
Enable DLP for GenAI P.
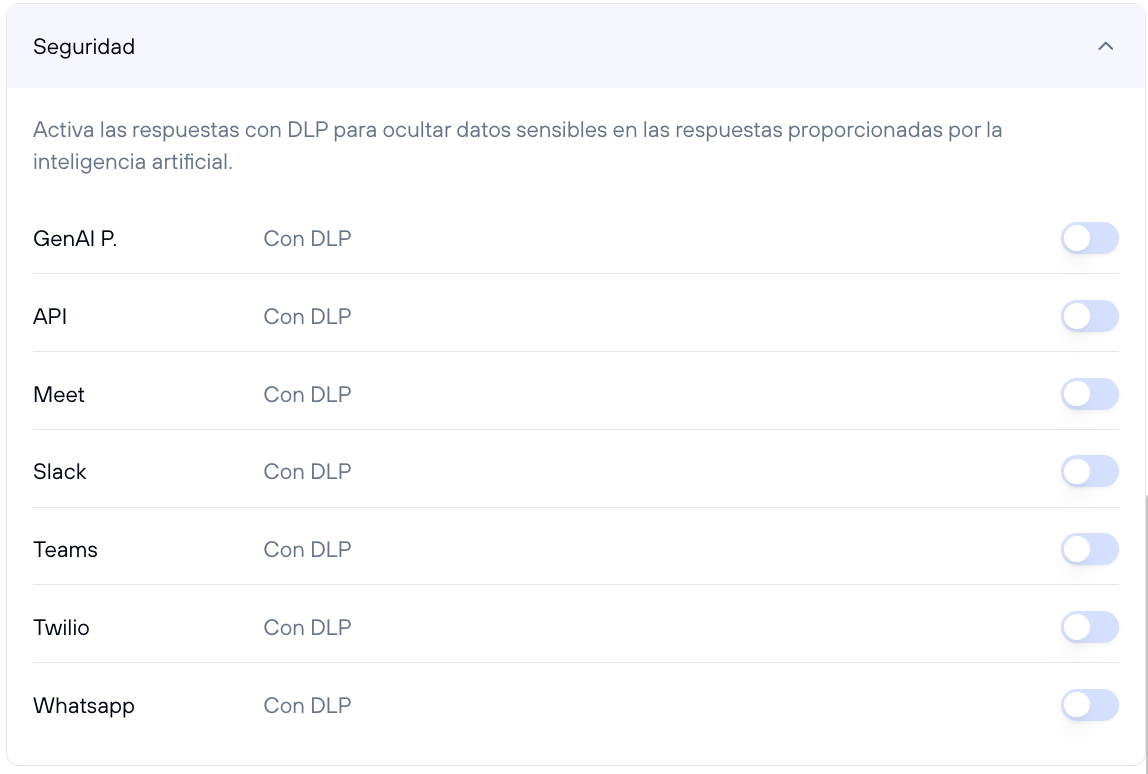tap(1089, 238)
